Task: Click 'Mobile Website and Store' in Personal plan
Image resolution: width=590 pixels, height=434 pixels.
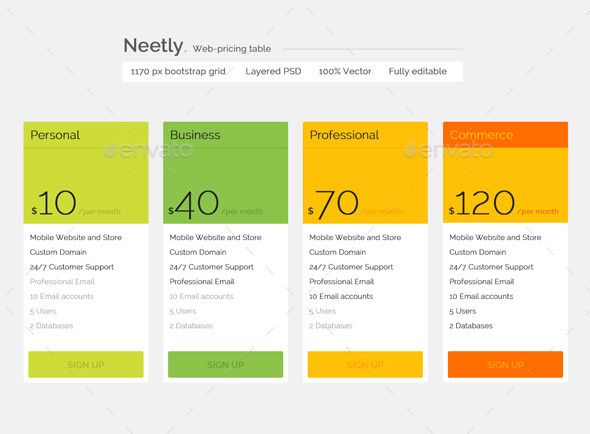Action: (76, 237)
